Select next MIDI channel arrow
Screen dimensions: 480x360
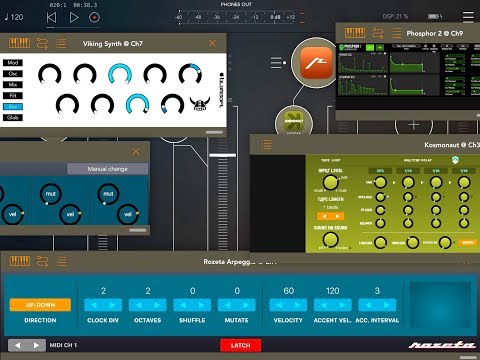click(36, 345)
